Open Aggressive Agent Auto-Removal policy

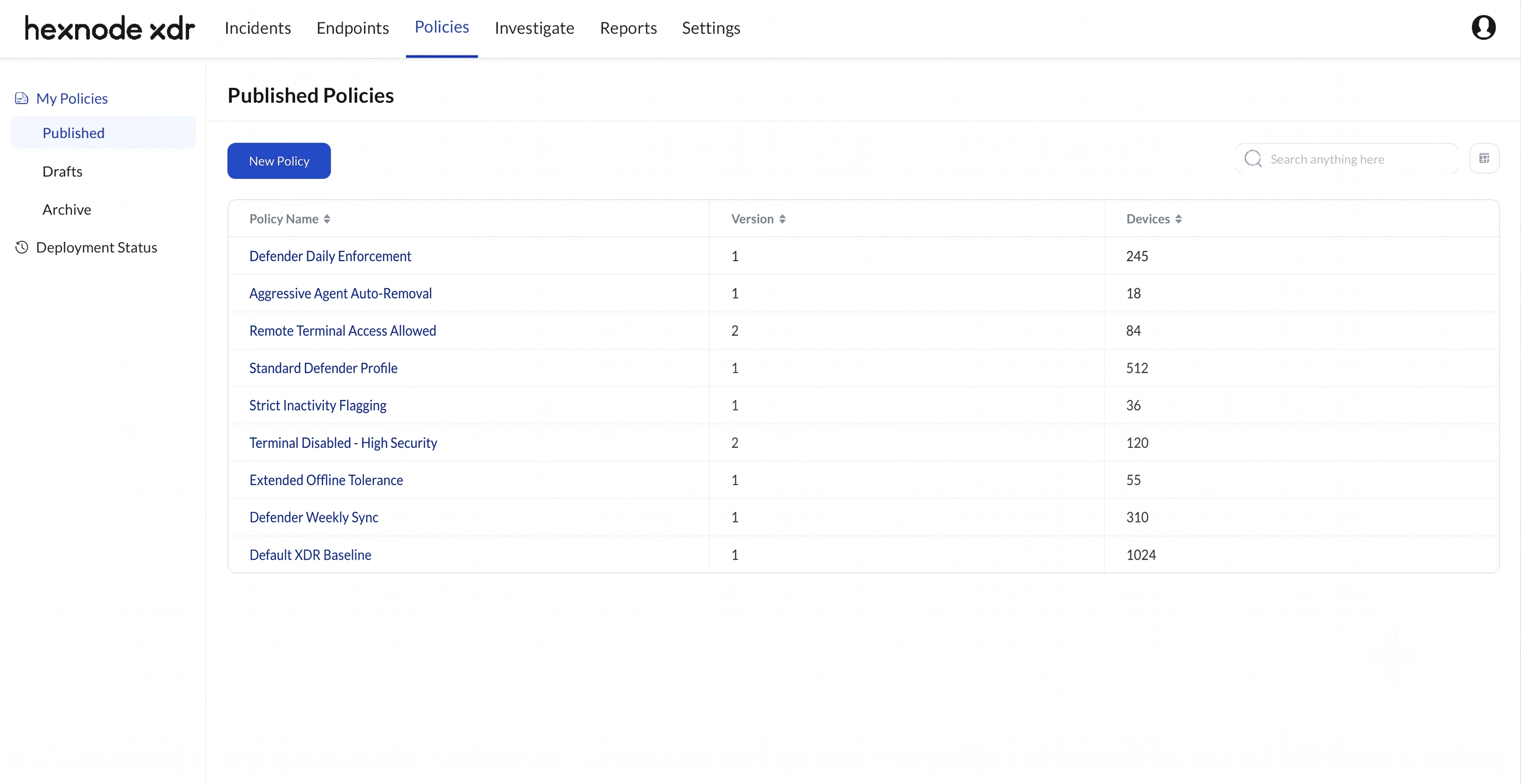[341, 293]
